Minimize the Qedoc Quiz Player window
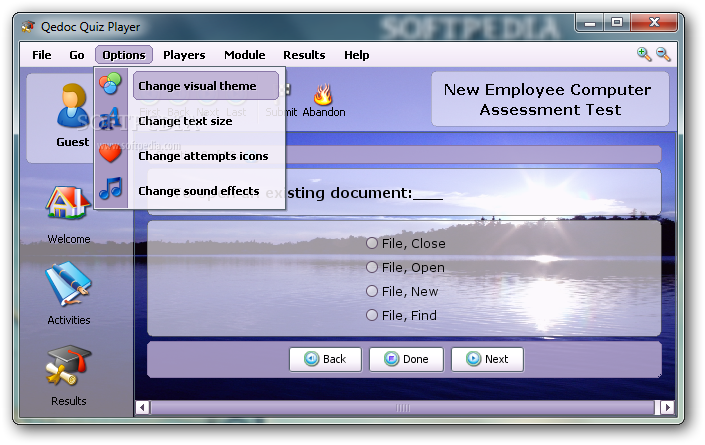The height and width of the screenshot is (445, 705). coord(589,22)
